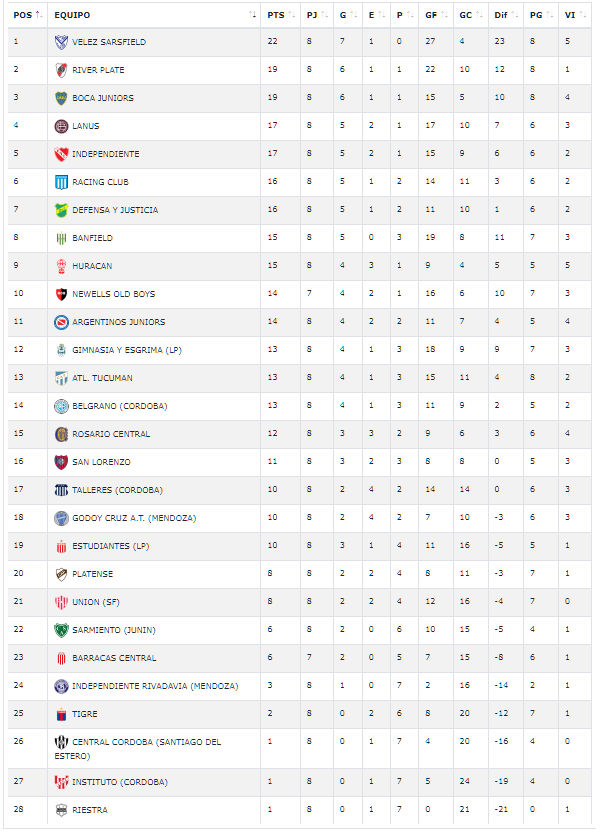Click the Newells Old Boys crest
The height and width of the screenshot is (833, 609).
click(61, 294)
